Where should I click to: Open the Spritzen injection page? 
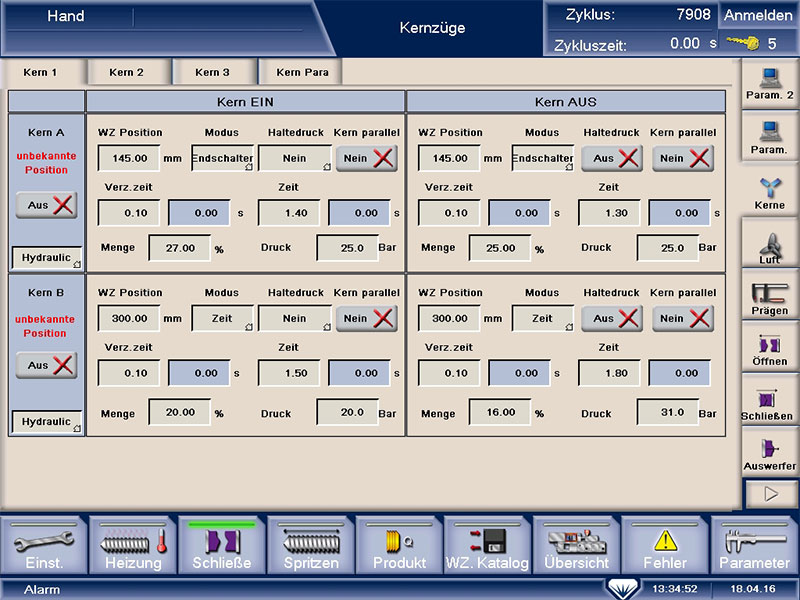pos(311,545)
